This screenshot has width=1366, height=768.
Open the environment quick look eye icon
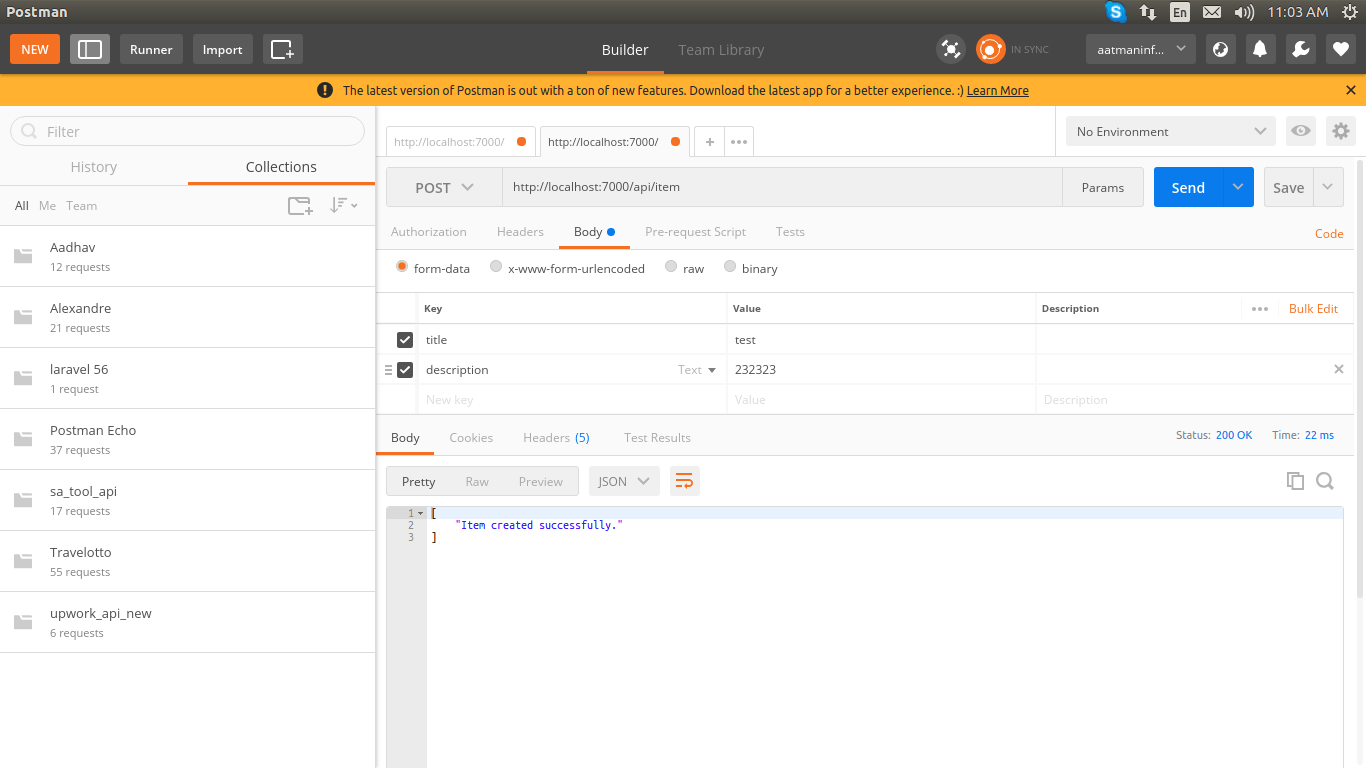tap(1300, 131)
